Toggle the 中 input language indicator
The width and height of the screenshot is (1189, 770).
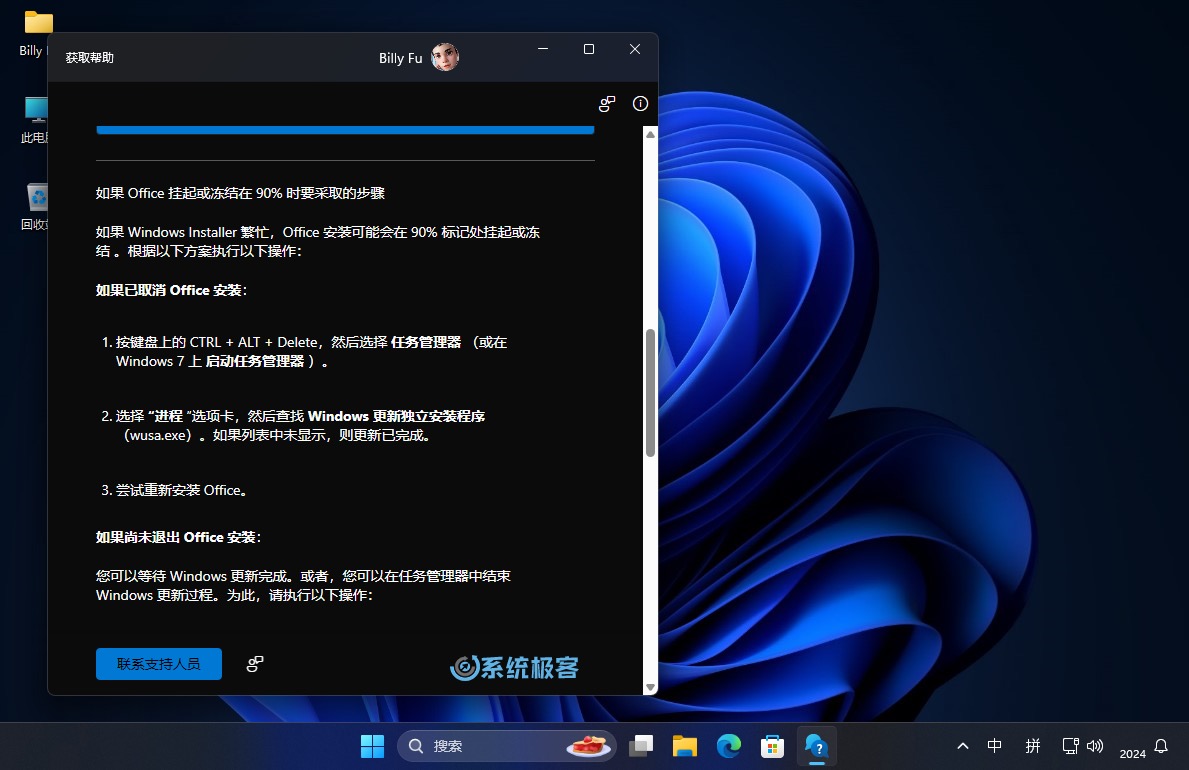click(994, 745)
